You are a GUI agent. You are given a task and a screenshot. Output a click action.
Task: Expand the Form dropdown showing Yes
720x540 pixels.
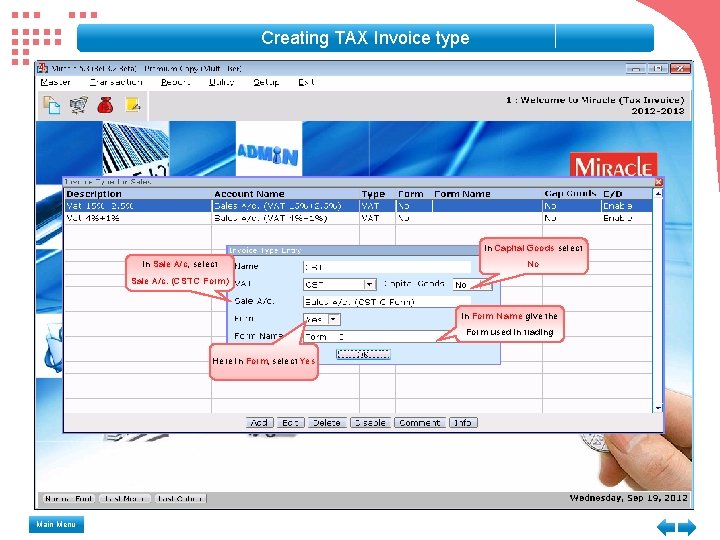[334, 319]
